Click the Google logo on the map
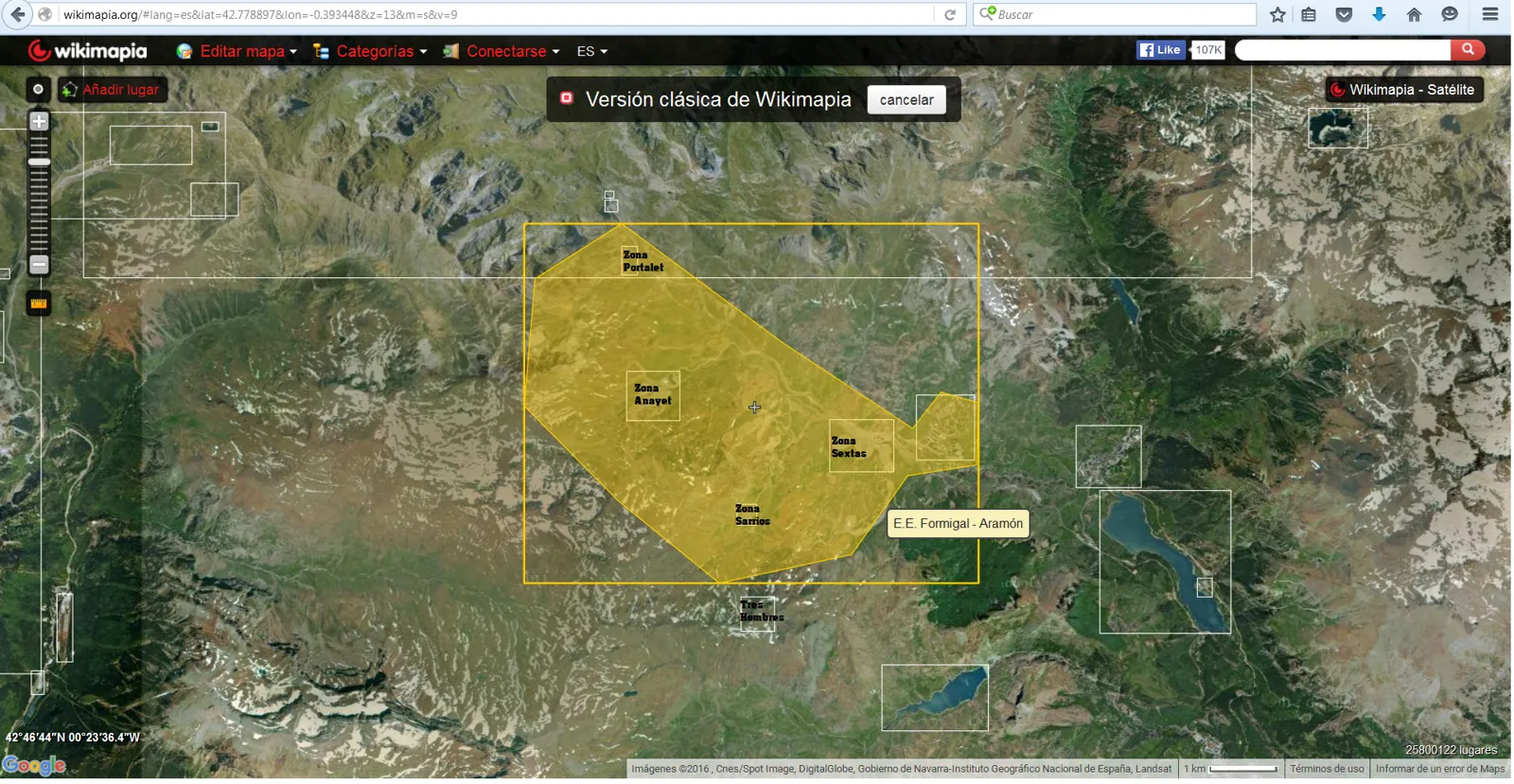1514x784 pixels. [x=34, y=765]
